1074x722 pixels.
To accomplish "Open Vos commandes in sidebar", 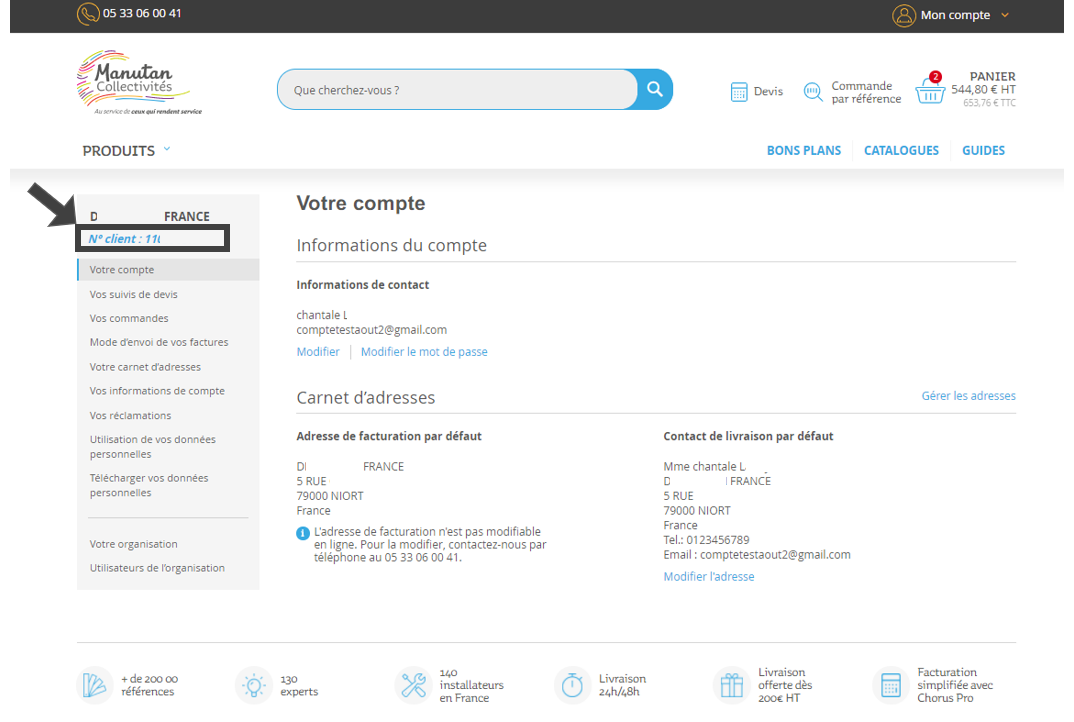I will tap(129, 318).
